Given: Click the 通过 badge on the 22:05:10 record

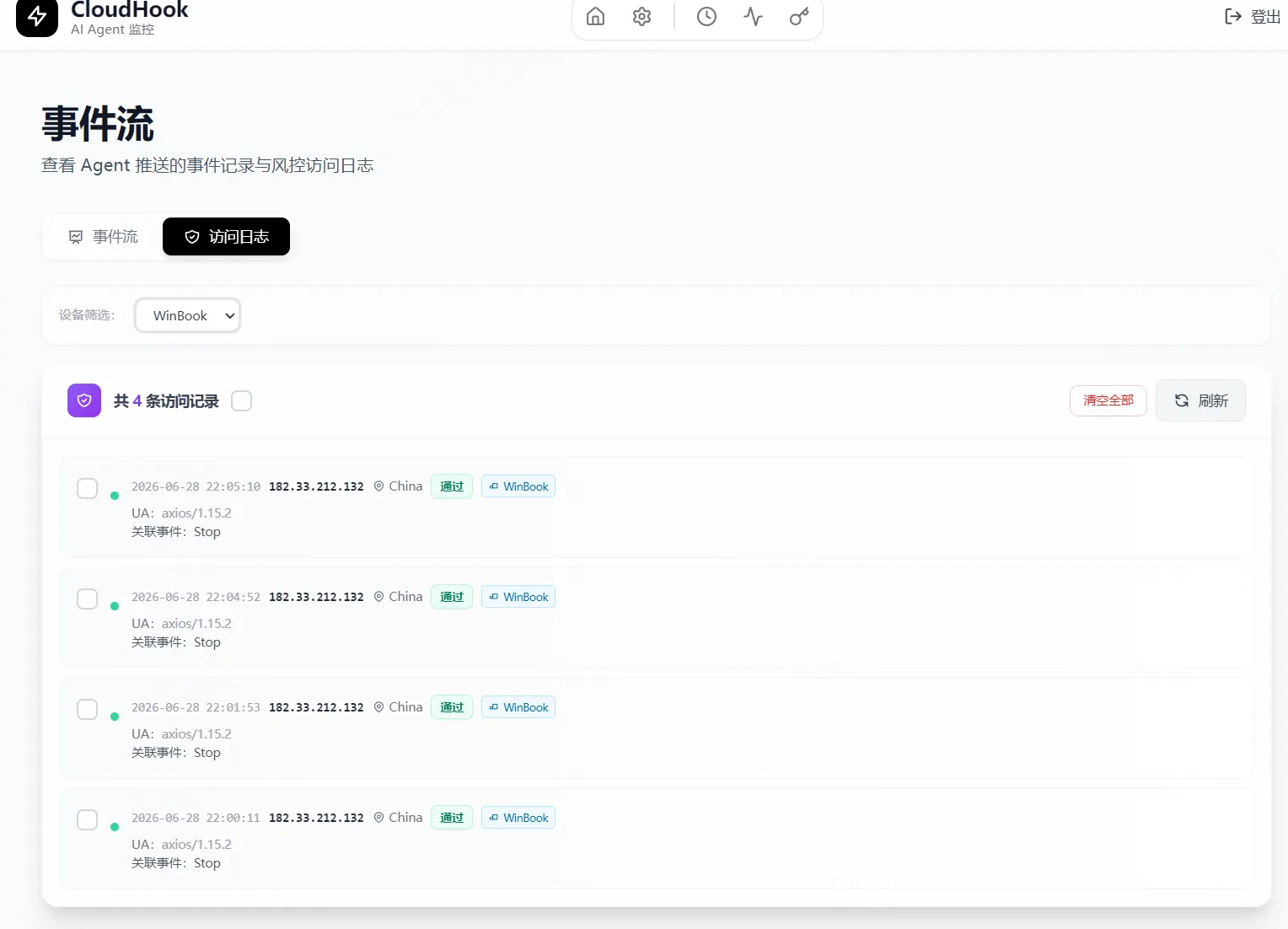Looking at the screenshot, I should [452, 486].
